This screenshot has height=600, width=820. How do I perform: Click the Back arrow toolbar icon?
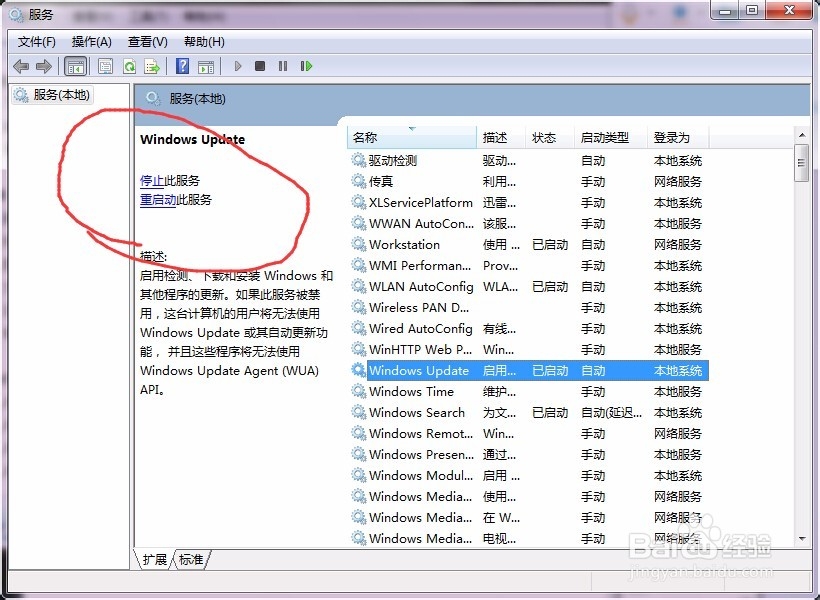tap(21, 66)
